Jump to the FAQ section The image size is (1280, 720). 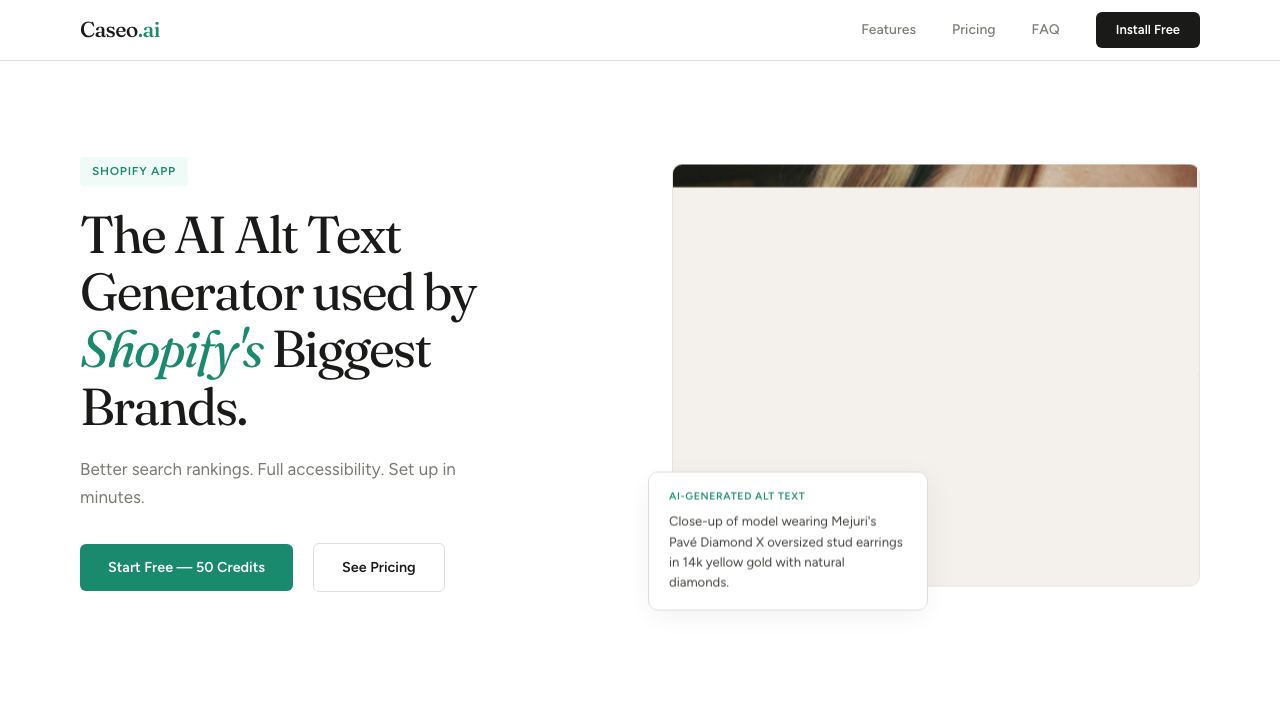[x=1045, y=30]
